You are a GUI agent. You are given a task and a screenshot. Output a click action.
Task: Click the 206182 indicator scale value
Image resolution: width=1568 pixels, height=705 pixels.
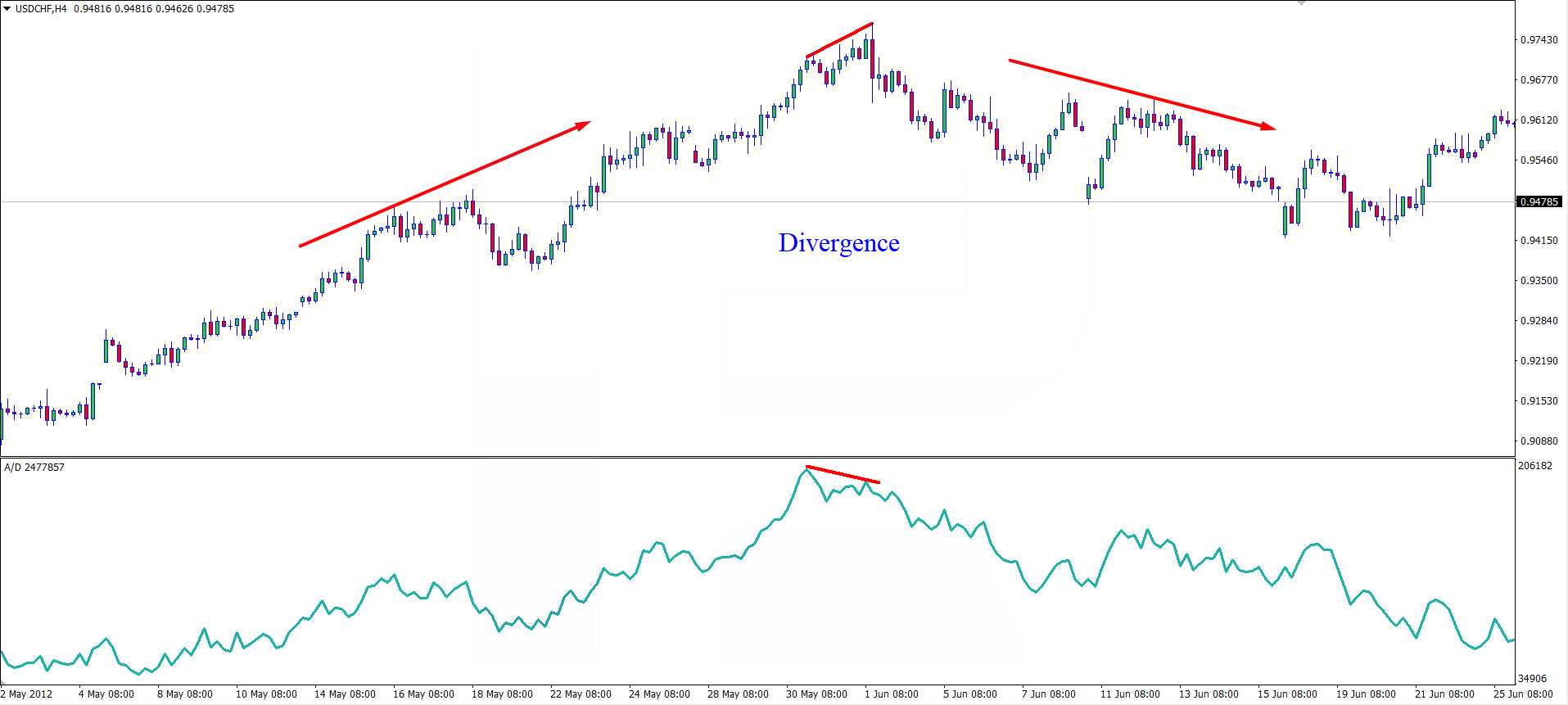1534,466
